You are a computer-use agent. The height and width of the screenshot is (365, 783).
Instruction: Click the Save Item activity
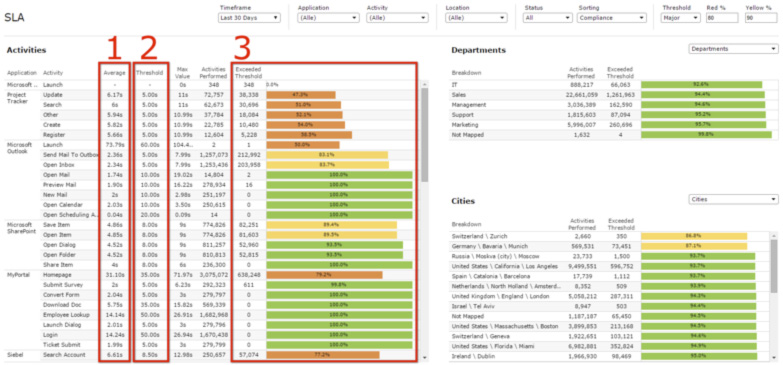56,225
